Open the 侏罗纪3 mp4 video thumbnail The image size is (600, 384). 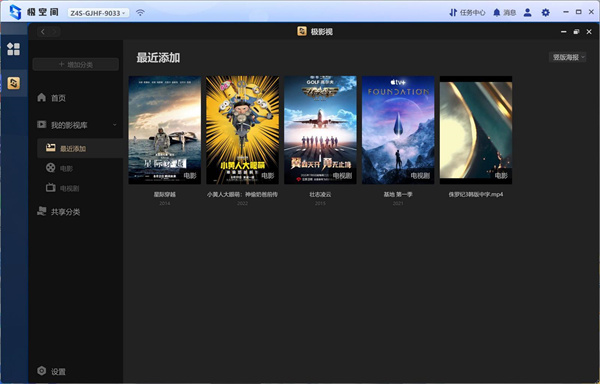pyautogui.click(x=476, y=130)
